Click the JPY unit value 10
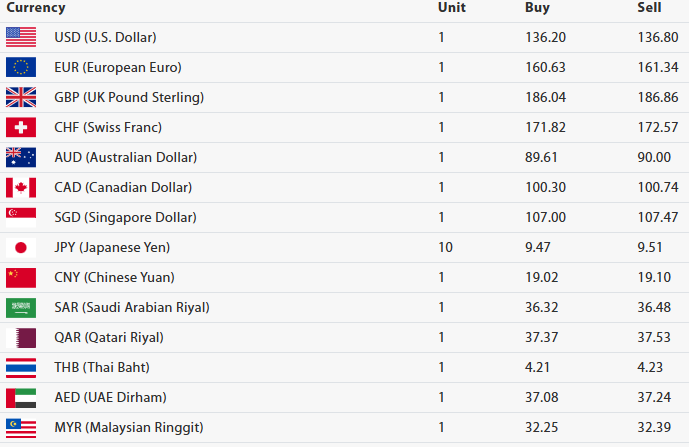 445,247
